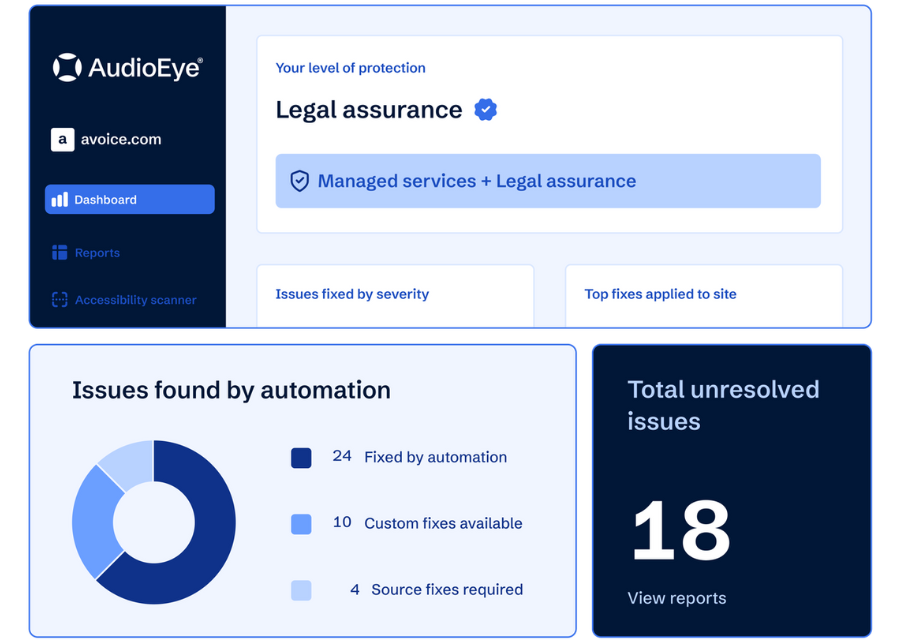This screenshot has width=900, height=640.
Task: Click the Dashboard bar chart icon
Action: click(60, 200)
